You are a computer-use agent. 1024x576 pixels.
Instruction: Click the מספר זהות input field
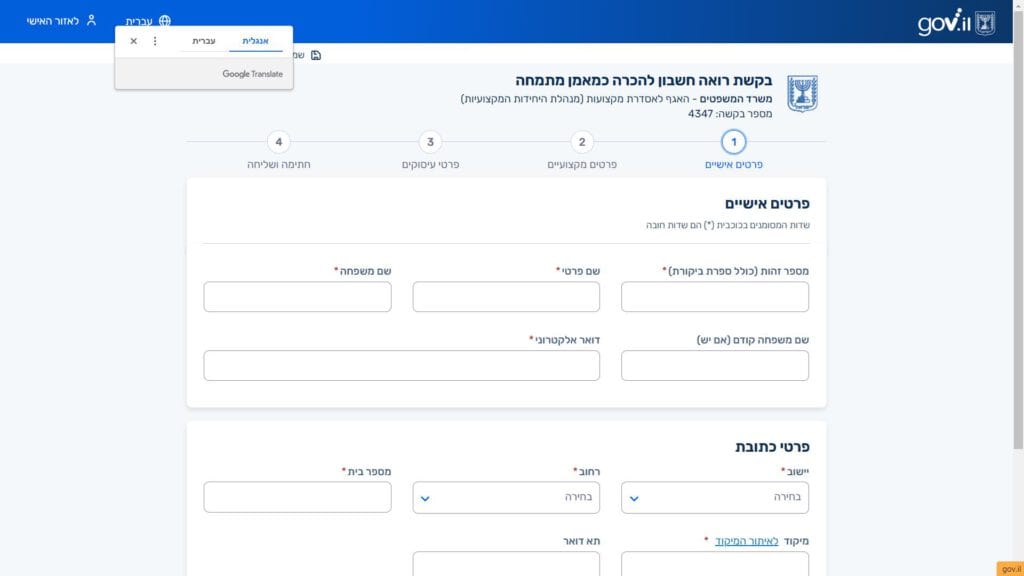click(x=714, y=297)
